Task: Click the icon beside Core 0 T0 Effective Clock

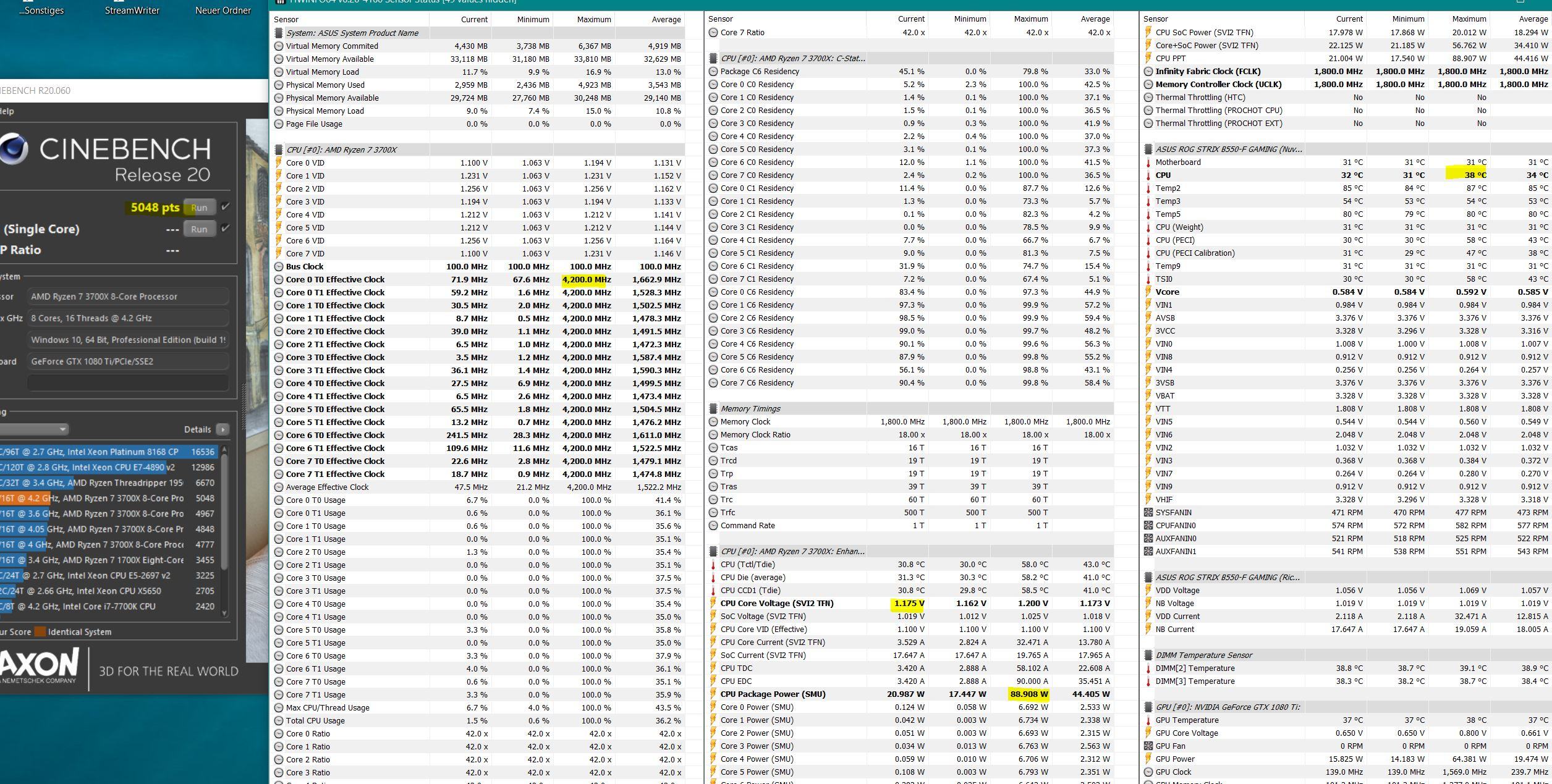Action: (x=279, y=279)
